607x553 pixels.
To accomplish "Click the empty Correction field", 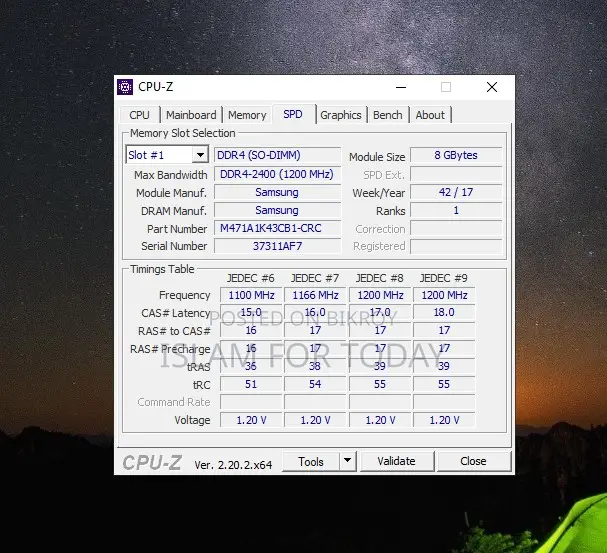I will pos(456,228).
